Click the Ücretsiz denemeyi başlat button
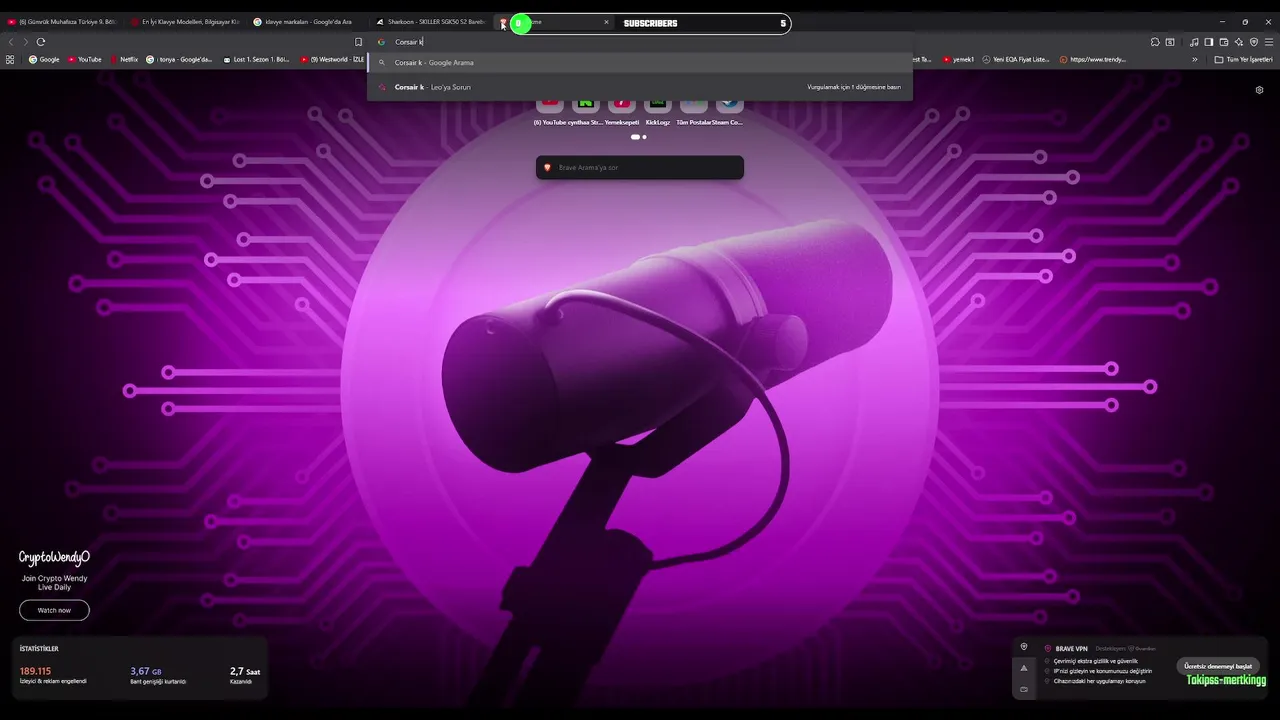 [x=1217, y=666]
